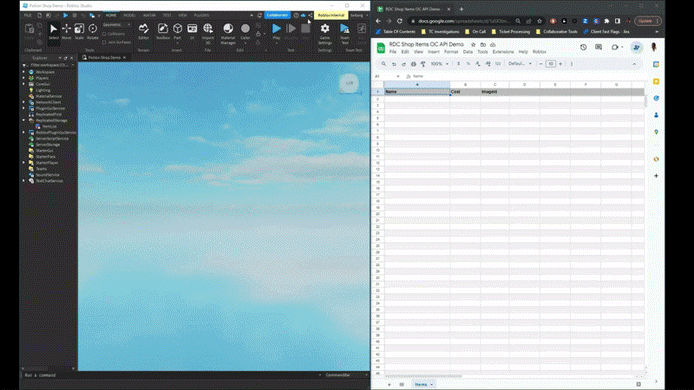694x390 pixels.
Task: Open the Roblox menu in Sheets
Action: (x=539, y=52)
